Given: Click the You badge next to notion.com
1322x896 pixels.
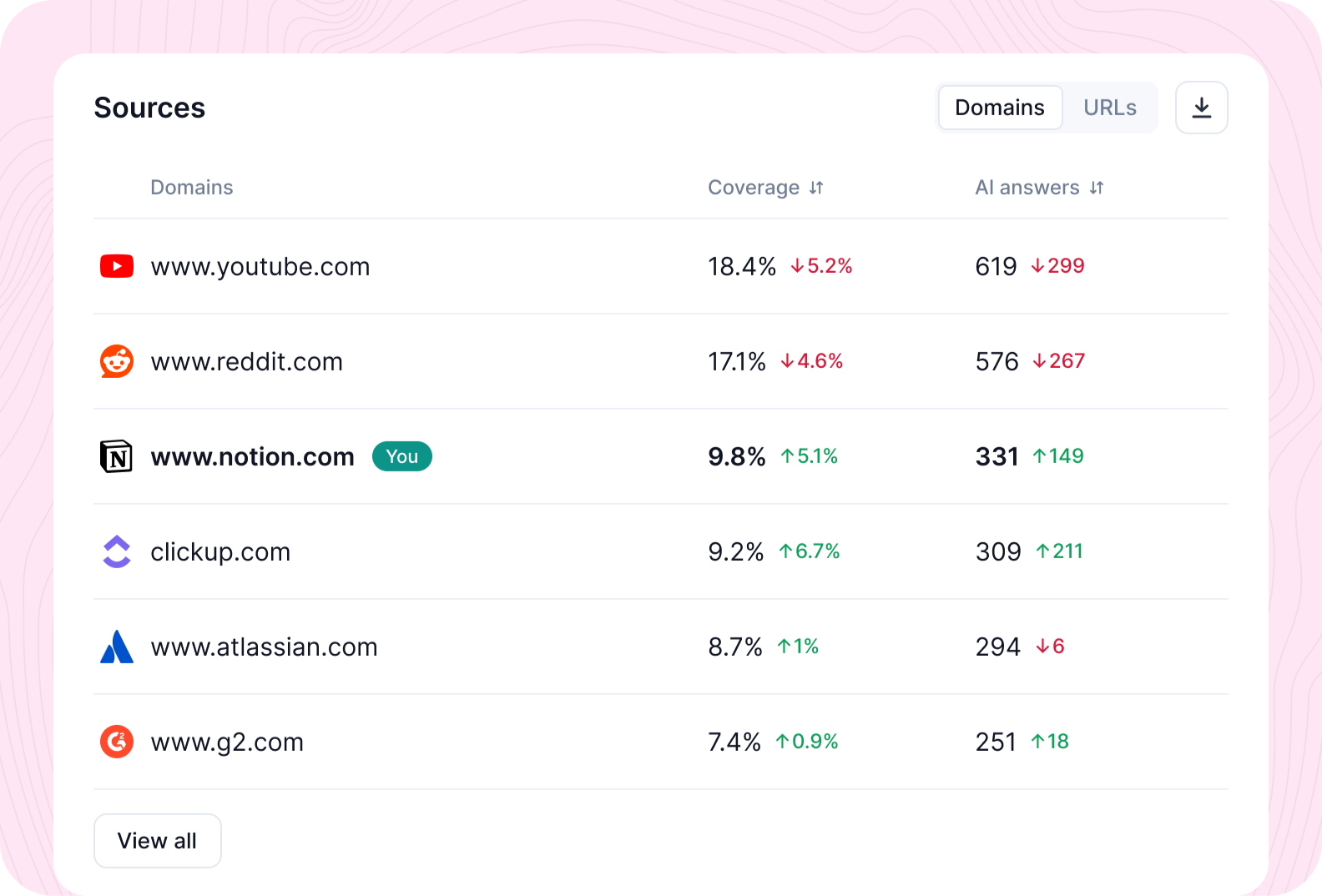Looking at the screenshot, I should tap(402, 456).
